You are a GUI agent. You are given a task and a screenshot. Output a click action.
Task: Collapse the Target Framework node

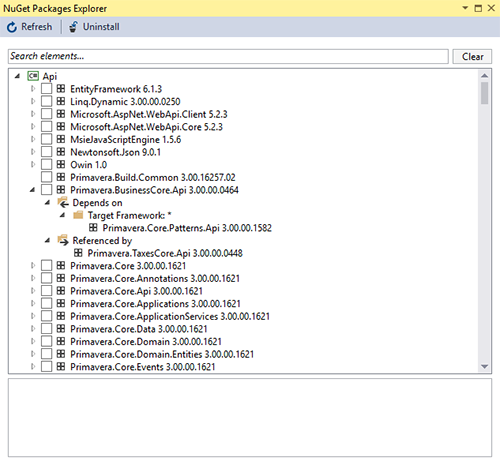63,215
